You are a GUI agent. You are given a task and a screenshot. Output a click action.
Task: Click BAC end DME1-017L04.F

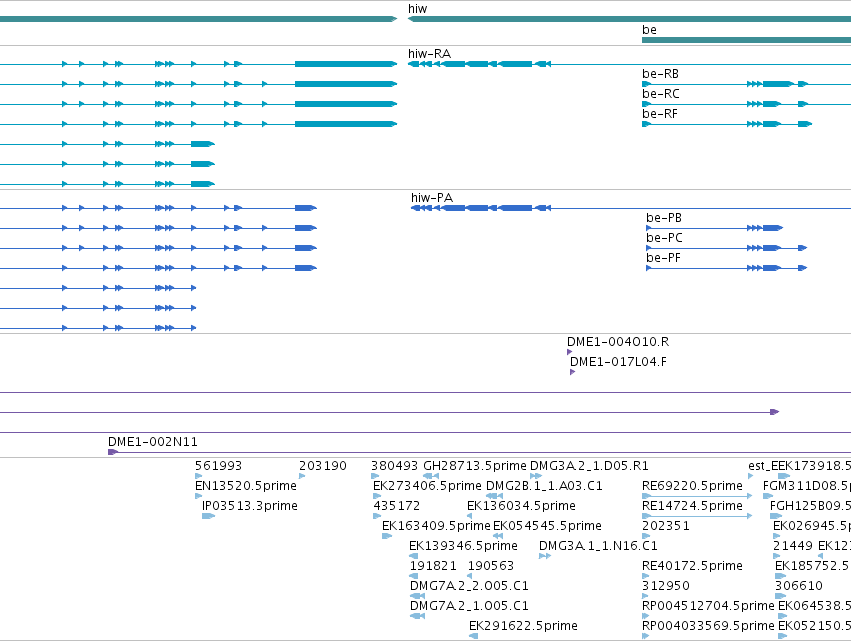tap(618, 362)
